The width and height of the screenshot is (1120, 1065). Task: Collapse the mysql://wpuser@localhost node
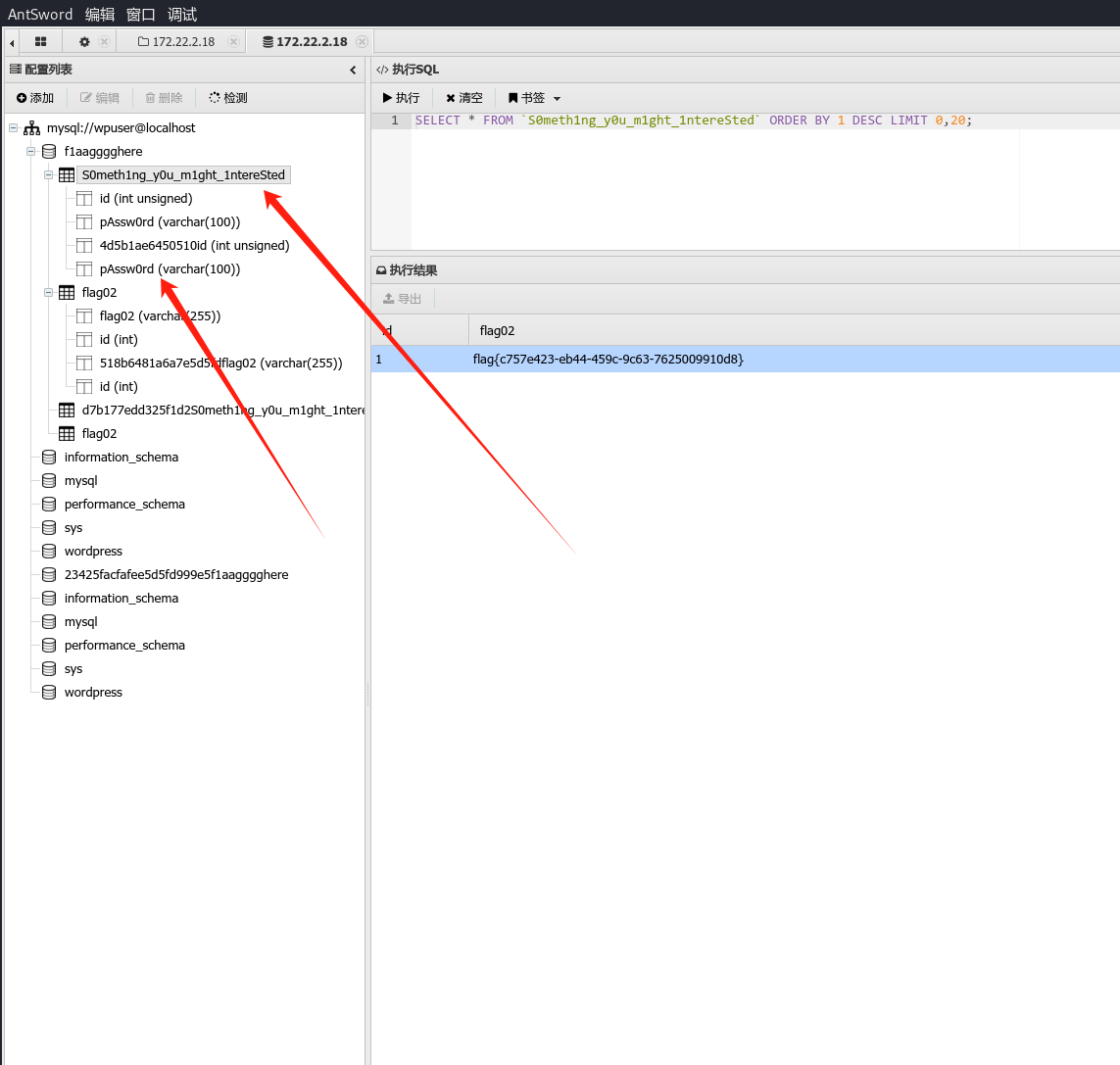14,128
